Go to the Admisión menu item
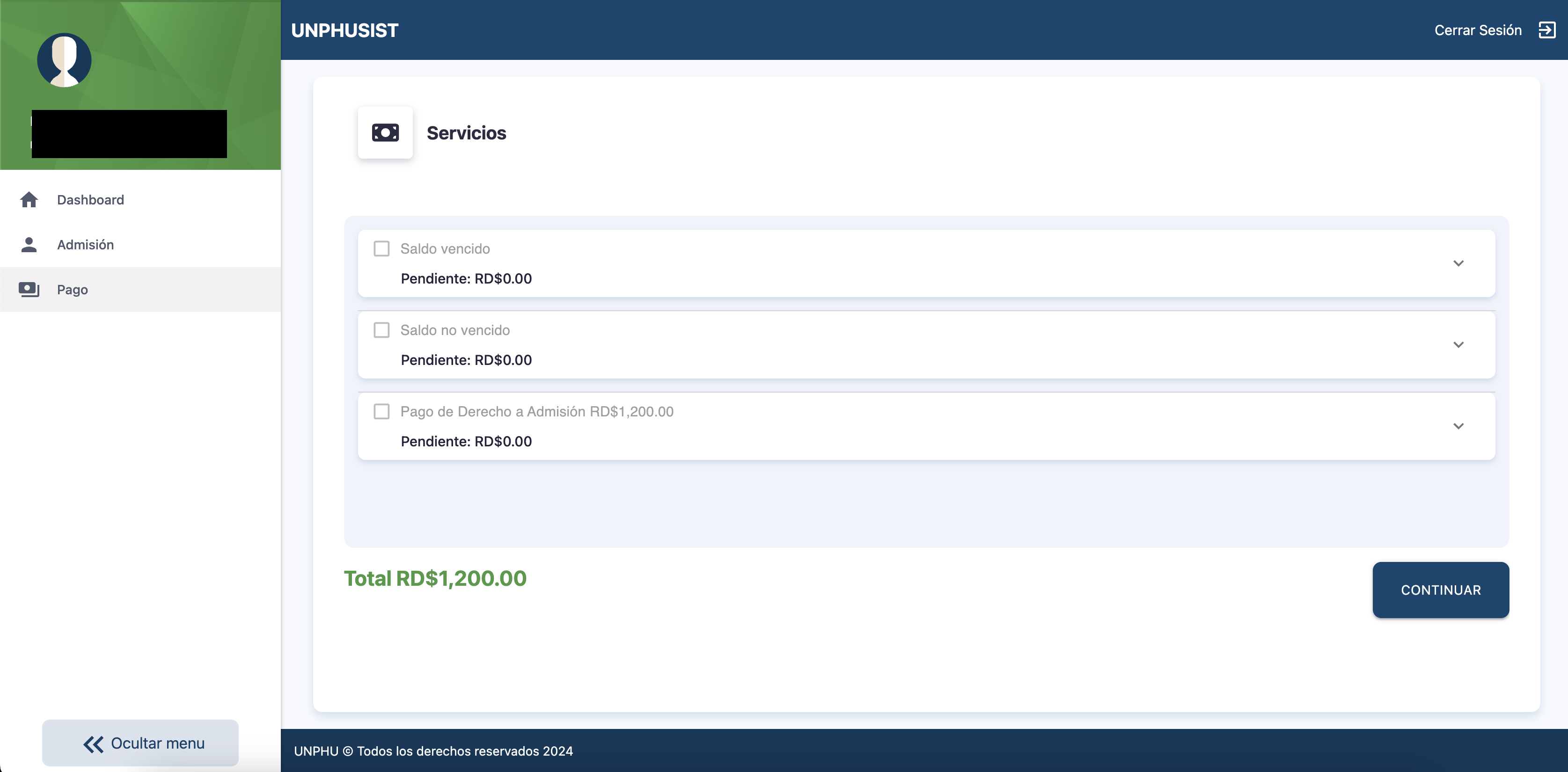 pyautogui.click(x=85, y=245)
